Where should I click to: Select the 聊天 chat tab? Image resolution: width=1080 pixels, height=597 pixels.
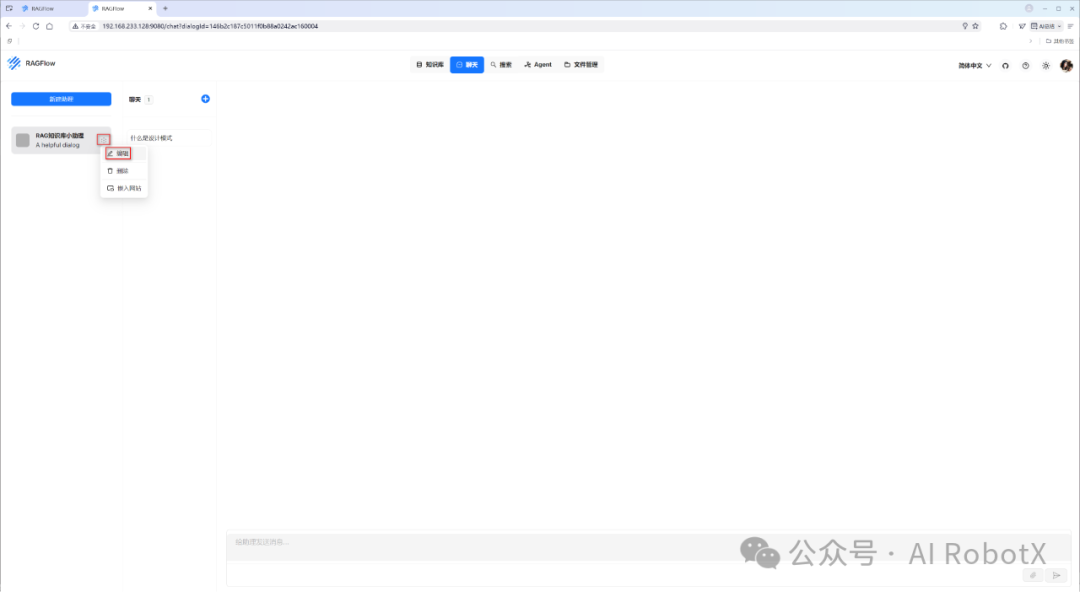tap(467, 65)
